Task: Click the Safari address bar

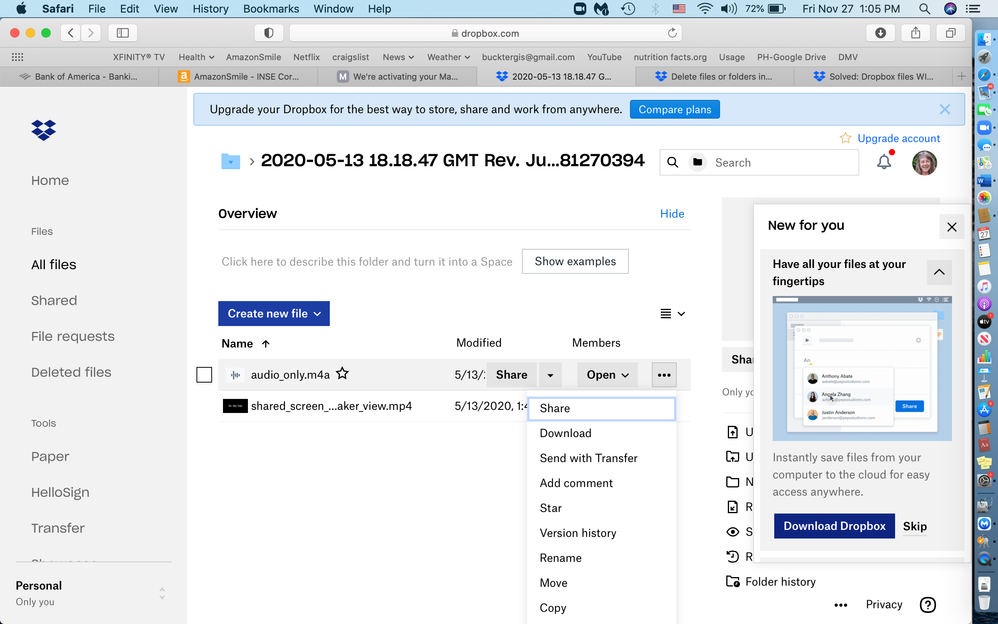Action: coord(485,33)
